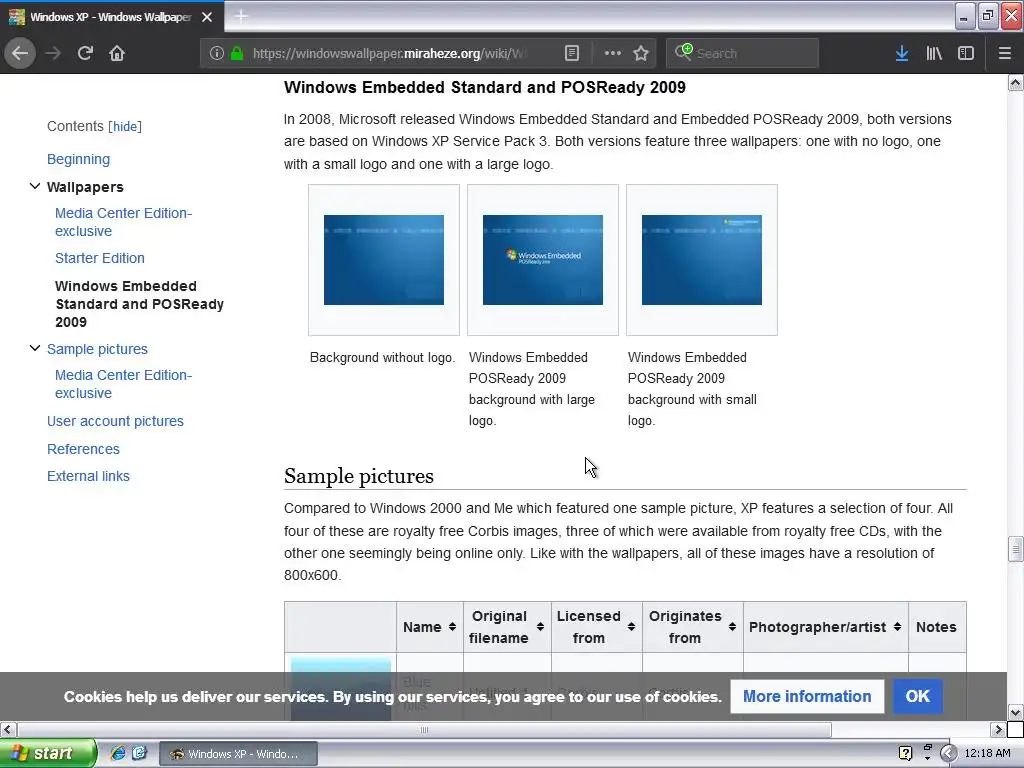1024x768 pixels.
Task: Click the forward navigation arrow
Action: point(53,53)
